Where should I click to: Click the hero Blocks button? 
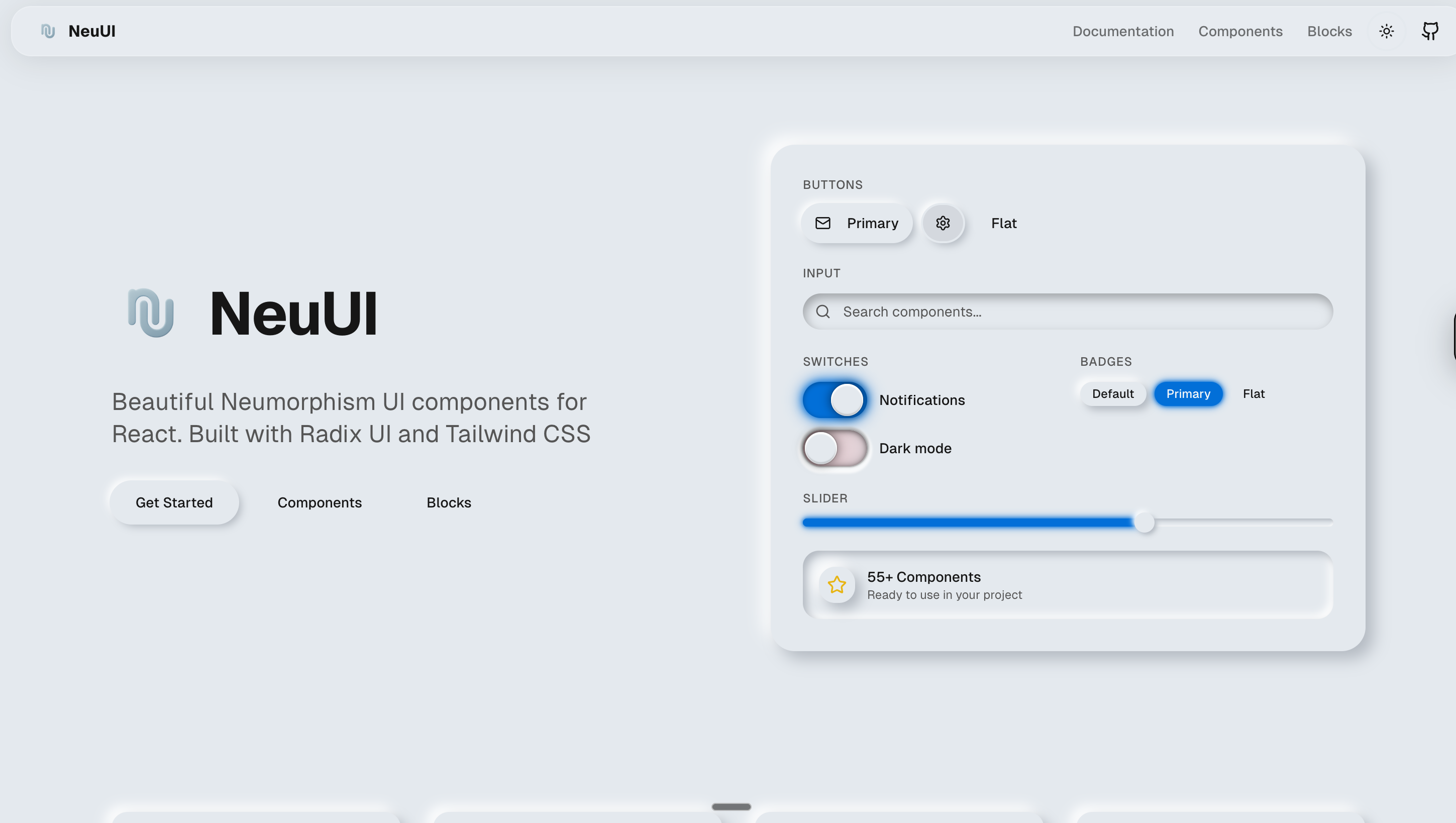[449, 502]
